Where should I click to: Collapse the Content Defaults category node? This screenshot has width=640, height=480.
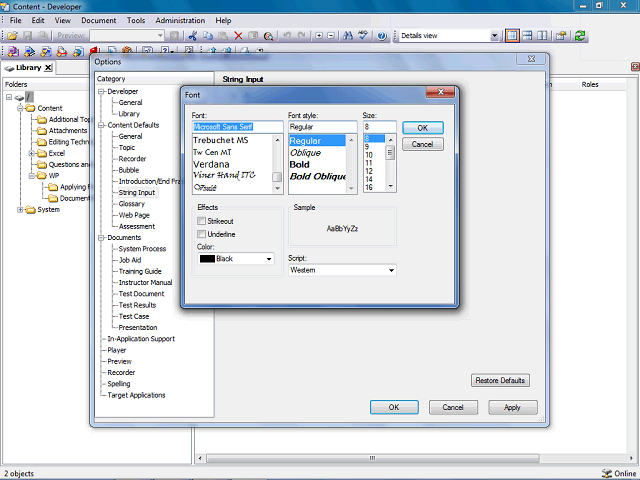(101, 125)
